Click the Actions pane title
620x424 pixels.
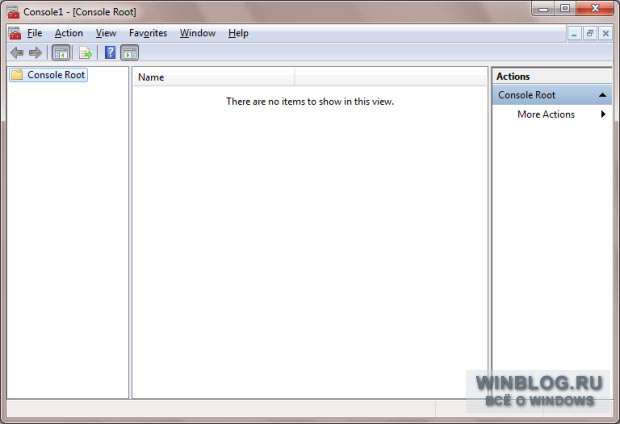tap(513, 76)
